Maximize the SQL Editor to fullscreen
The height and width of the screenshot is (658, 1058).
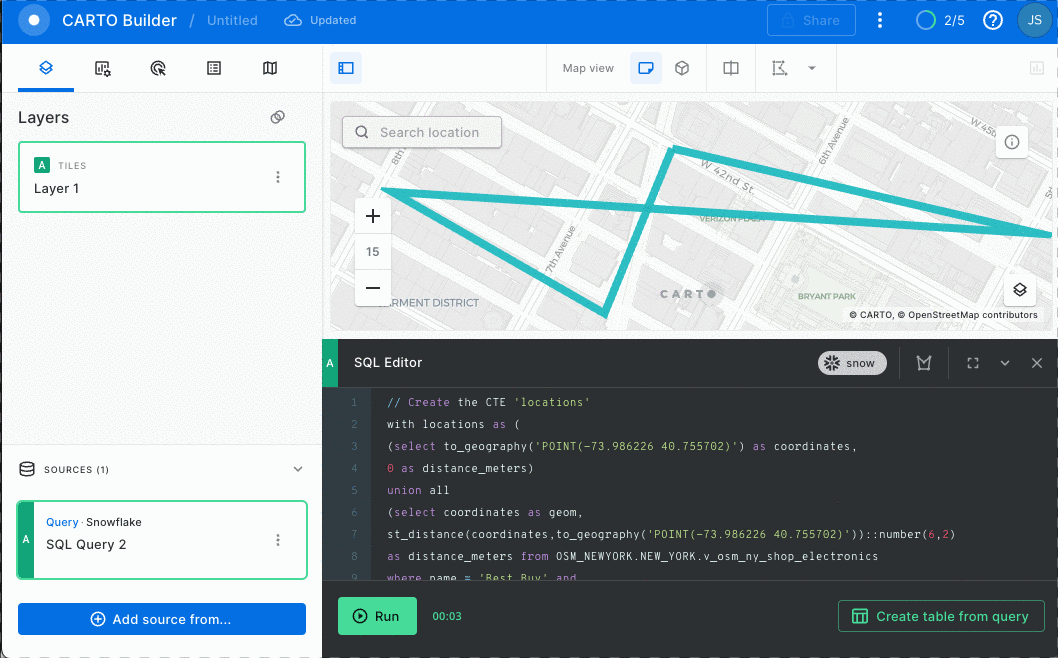click(x=973, y=363)
